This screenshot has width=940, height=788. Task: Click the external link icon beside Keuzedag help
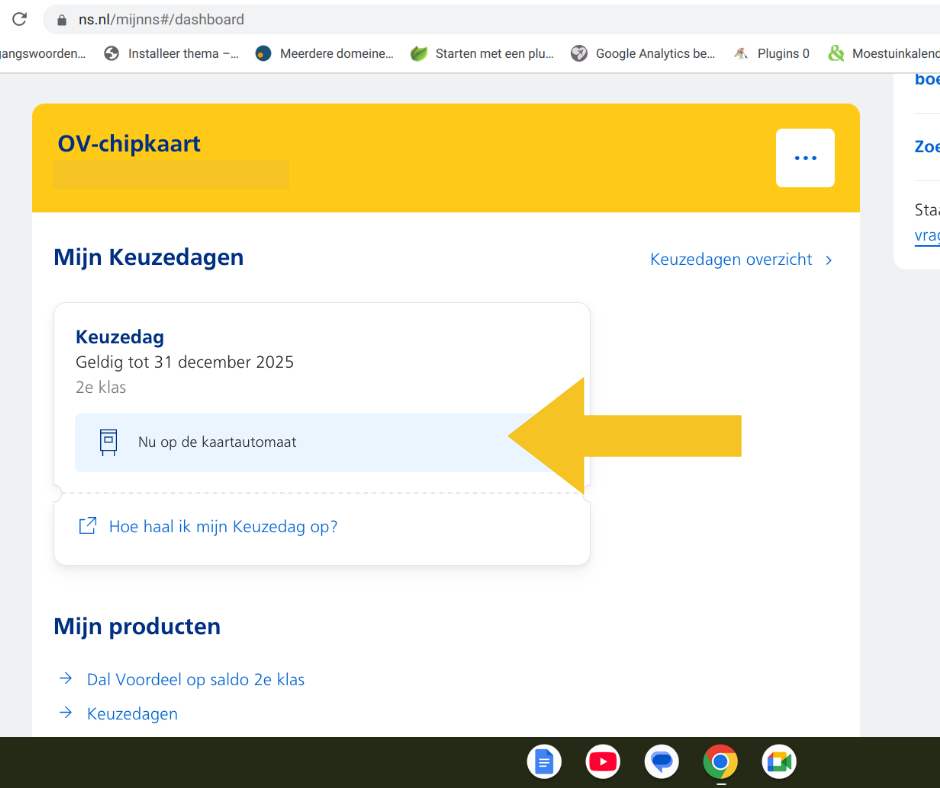coord(88,526)
